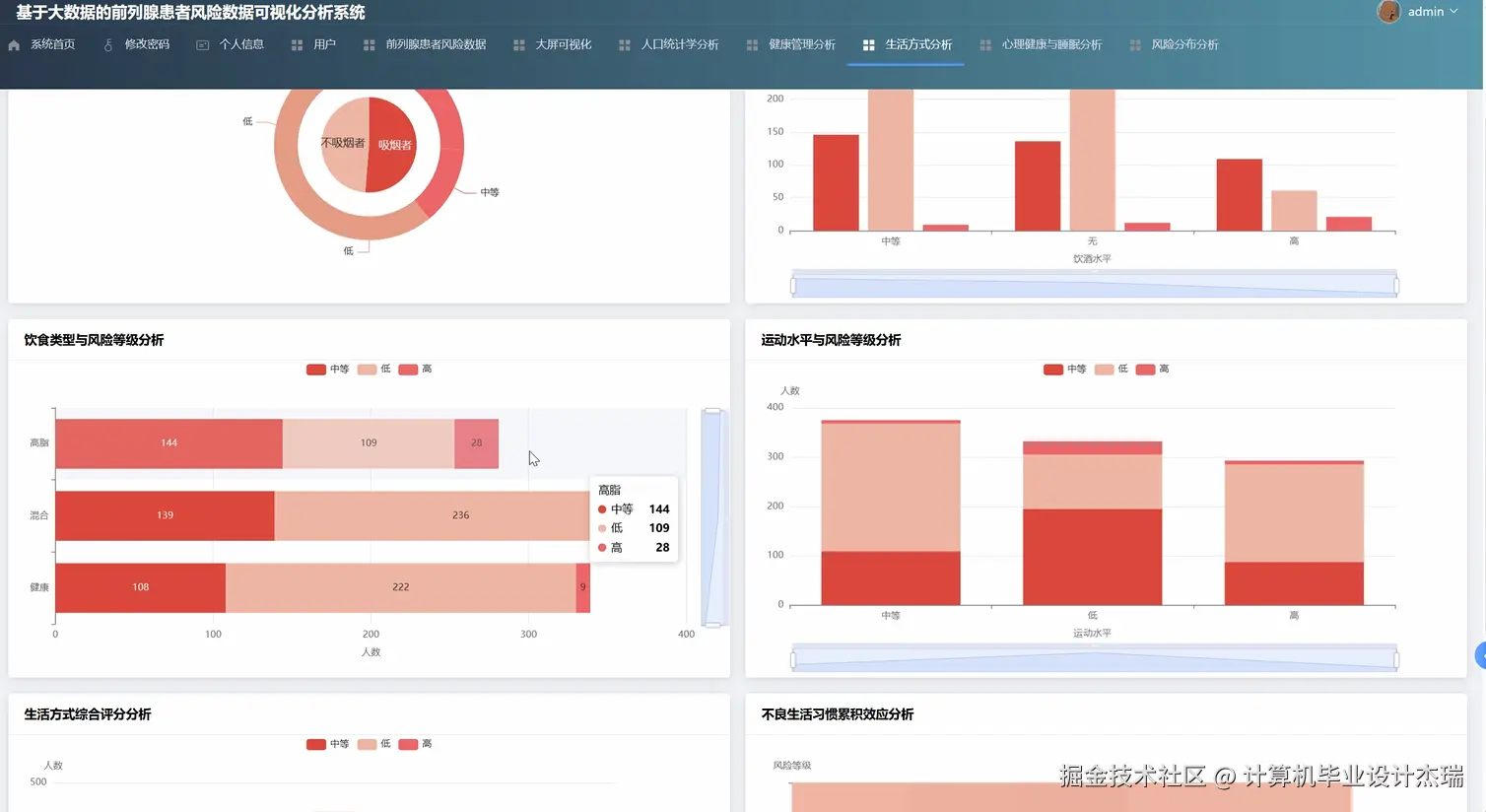Toggle 低 legend in 饮食类型与风险等级分析 chart
This screenshot has height=812, width=1486.
click(374, 370)
